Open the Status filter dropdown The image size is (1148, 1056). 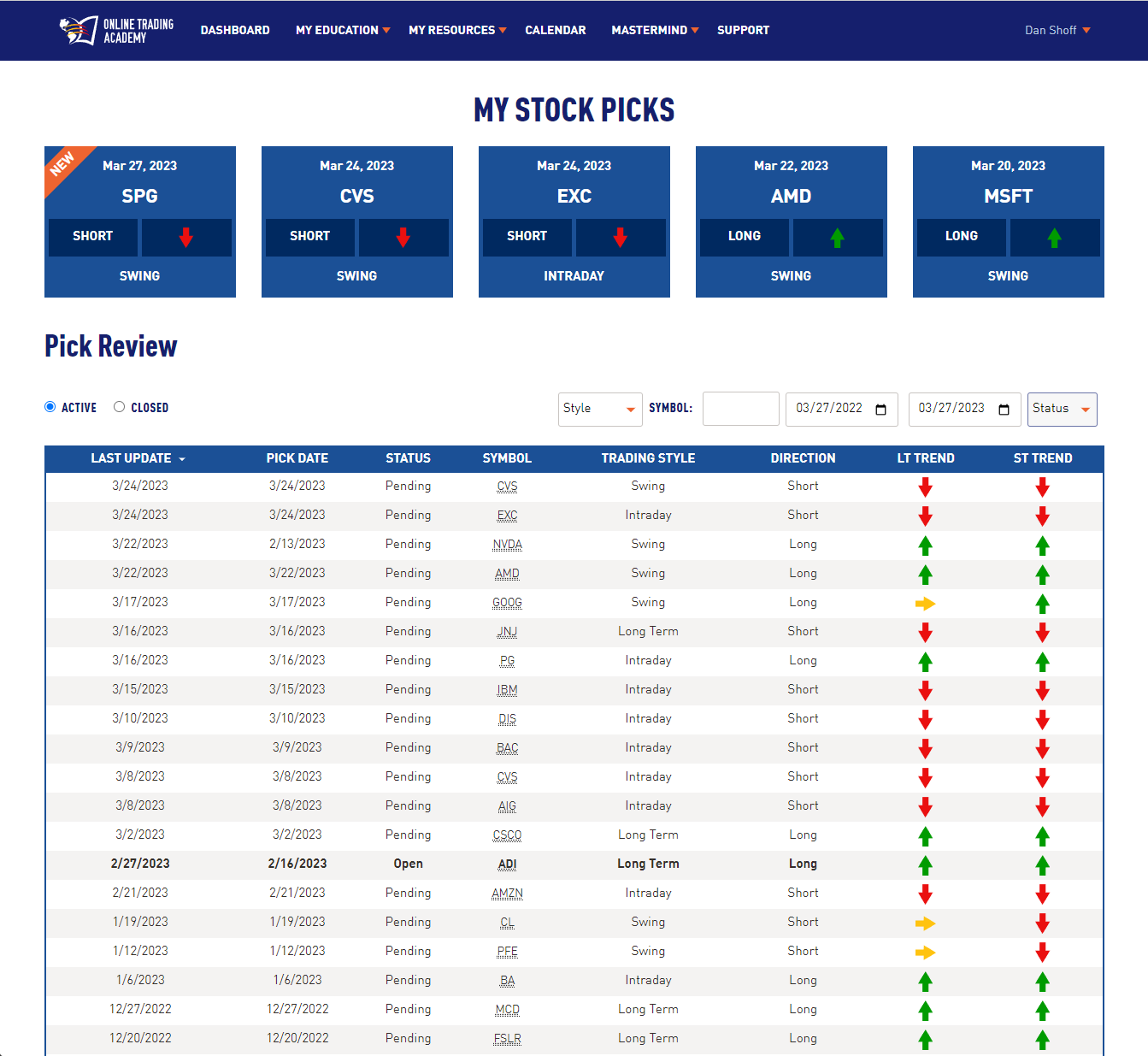(x=1063, y=409)
